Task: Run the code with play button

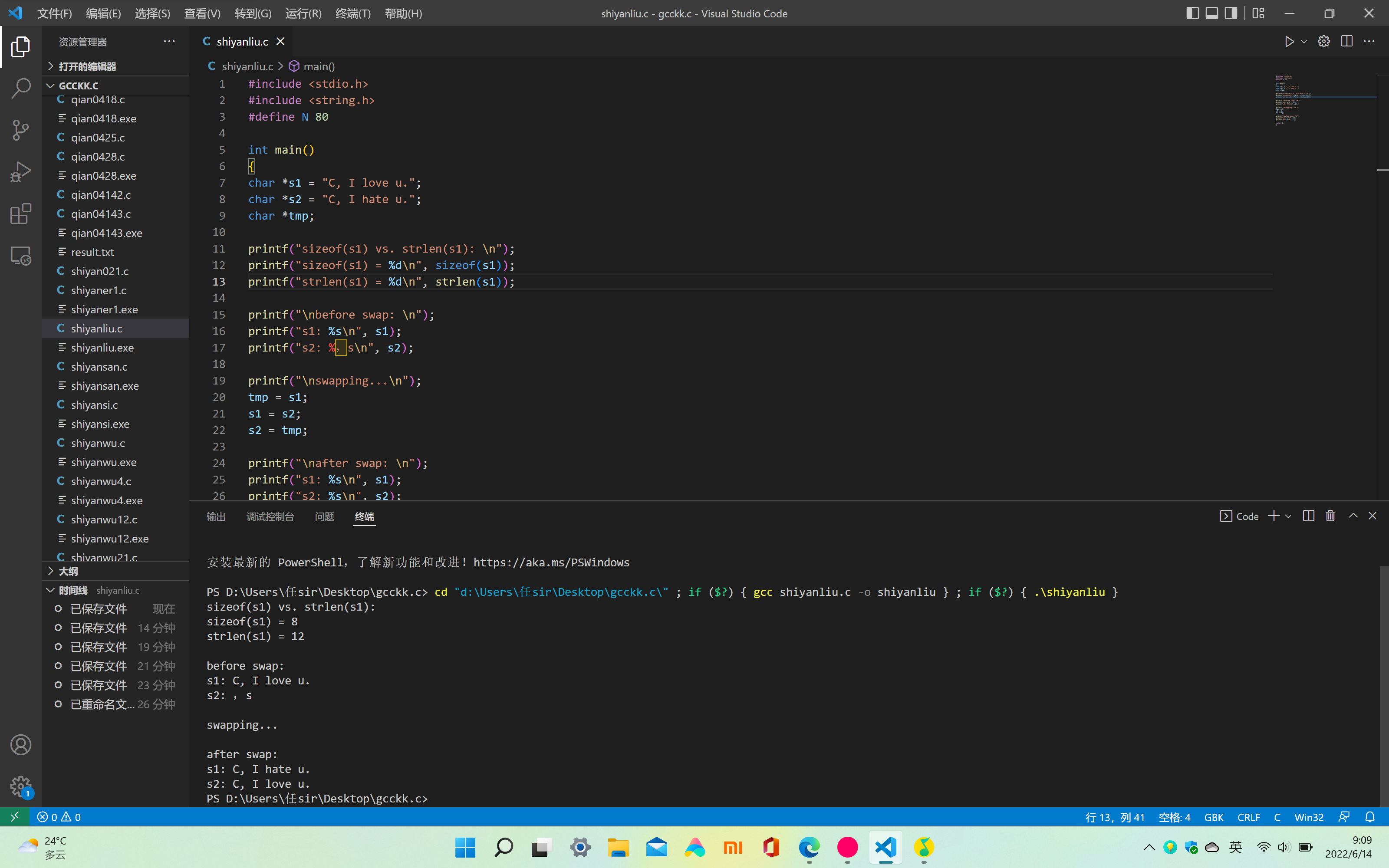Action: coord(1289,41)
